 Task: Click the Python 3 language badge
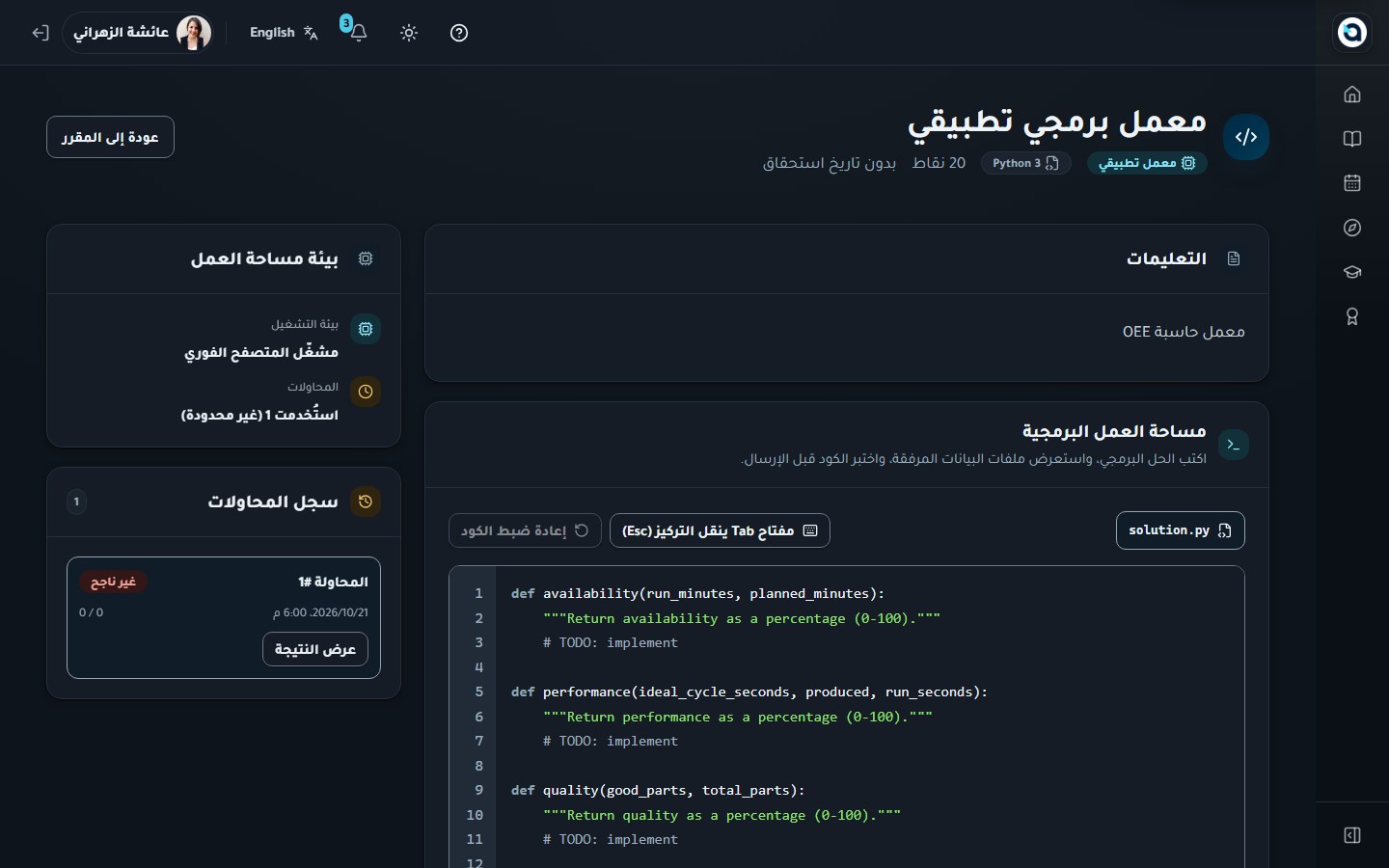click(x=1025, y=163)
